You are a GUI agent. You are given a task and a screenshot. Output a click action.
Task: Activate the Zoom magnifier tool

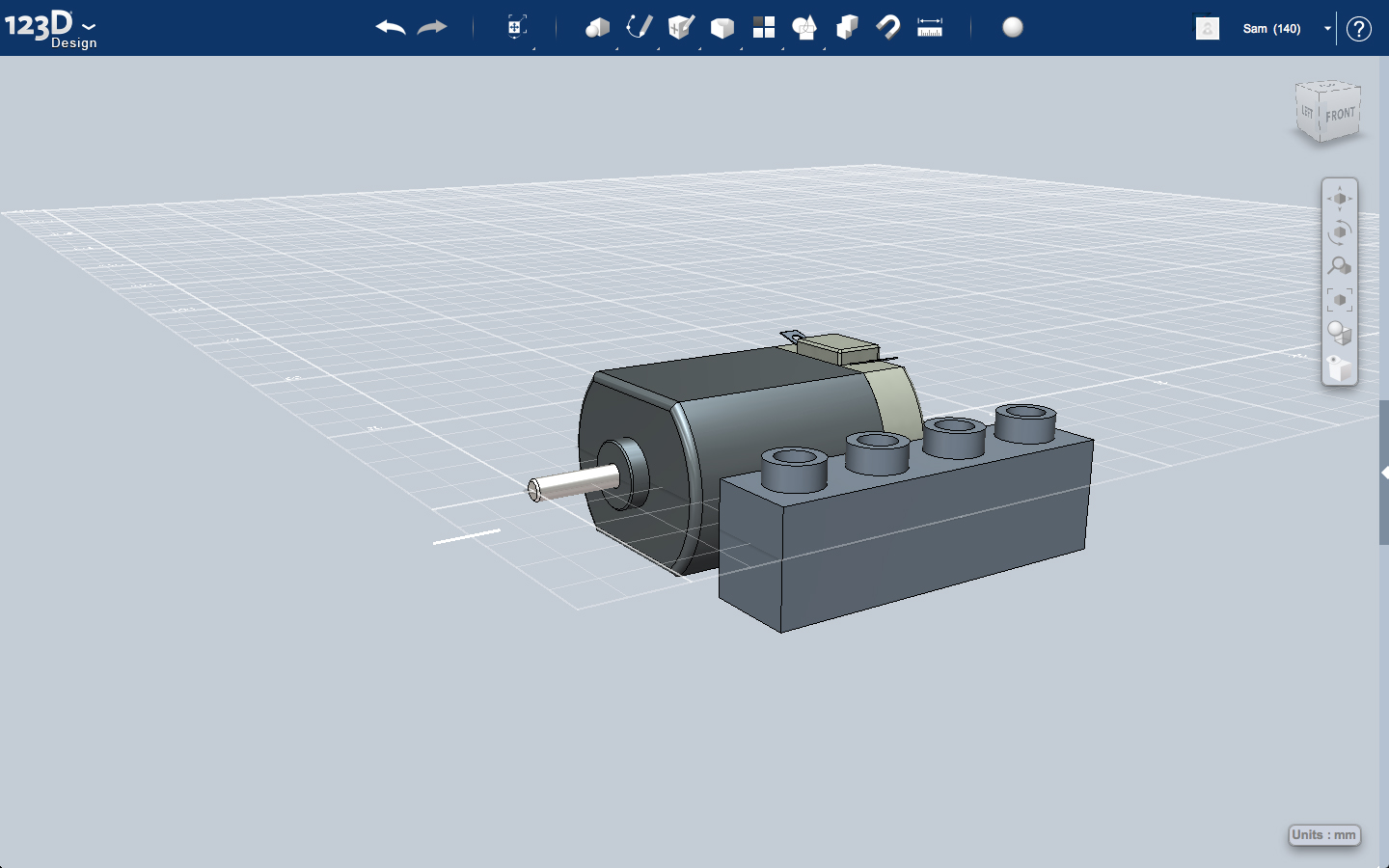pos(1340,266)
